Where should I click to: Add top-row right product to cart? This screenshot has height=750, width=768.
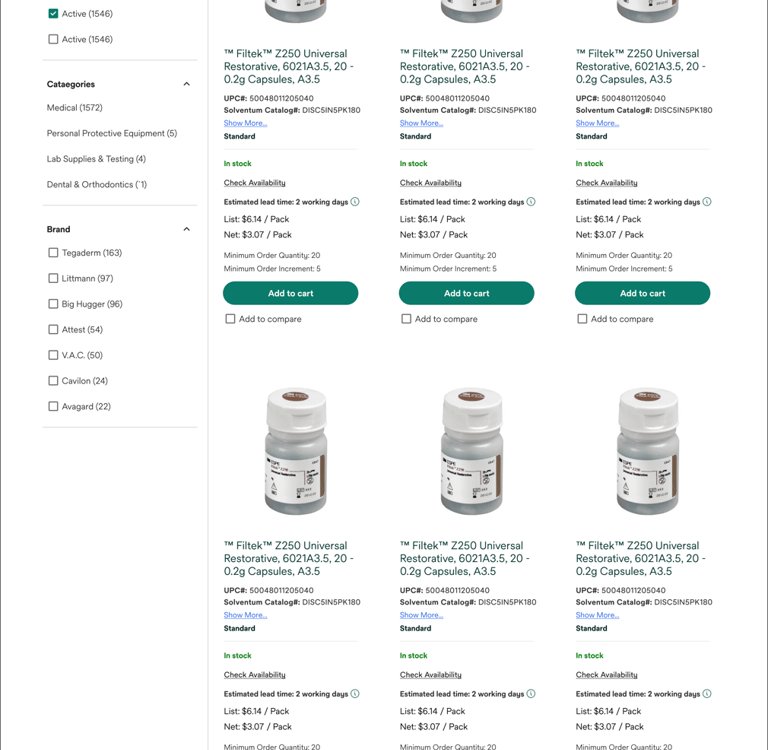642,293
